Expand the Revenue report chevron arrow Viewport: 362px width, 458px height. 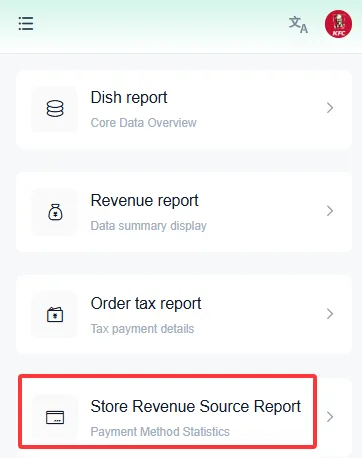[x=330, y=211]
